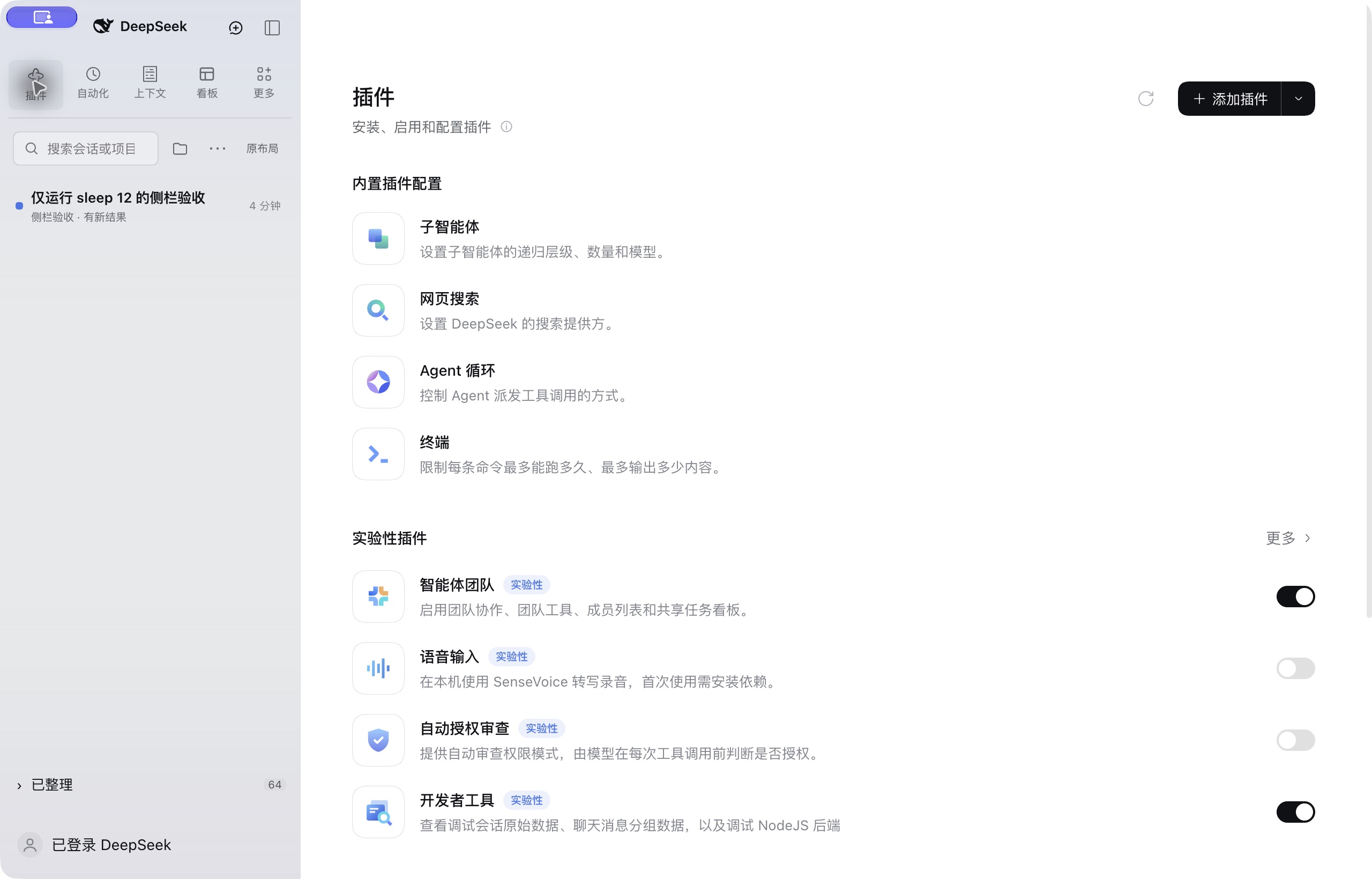Click the 开发者工具 plugin icon
Image resolution: width=1372 pixels, height=879 pixels.
378,812
